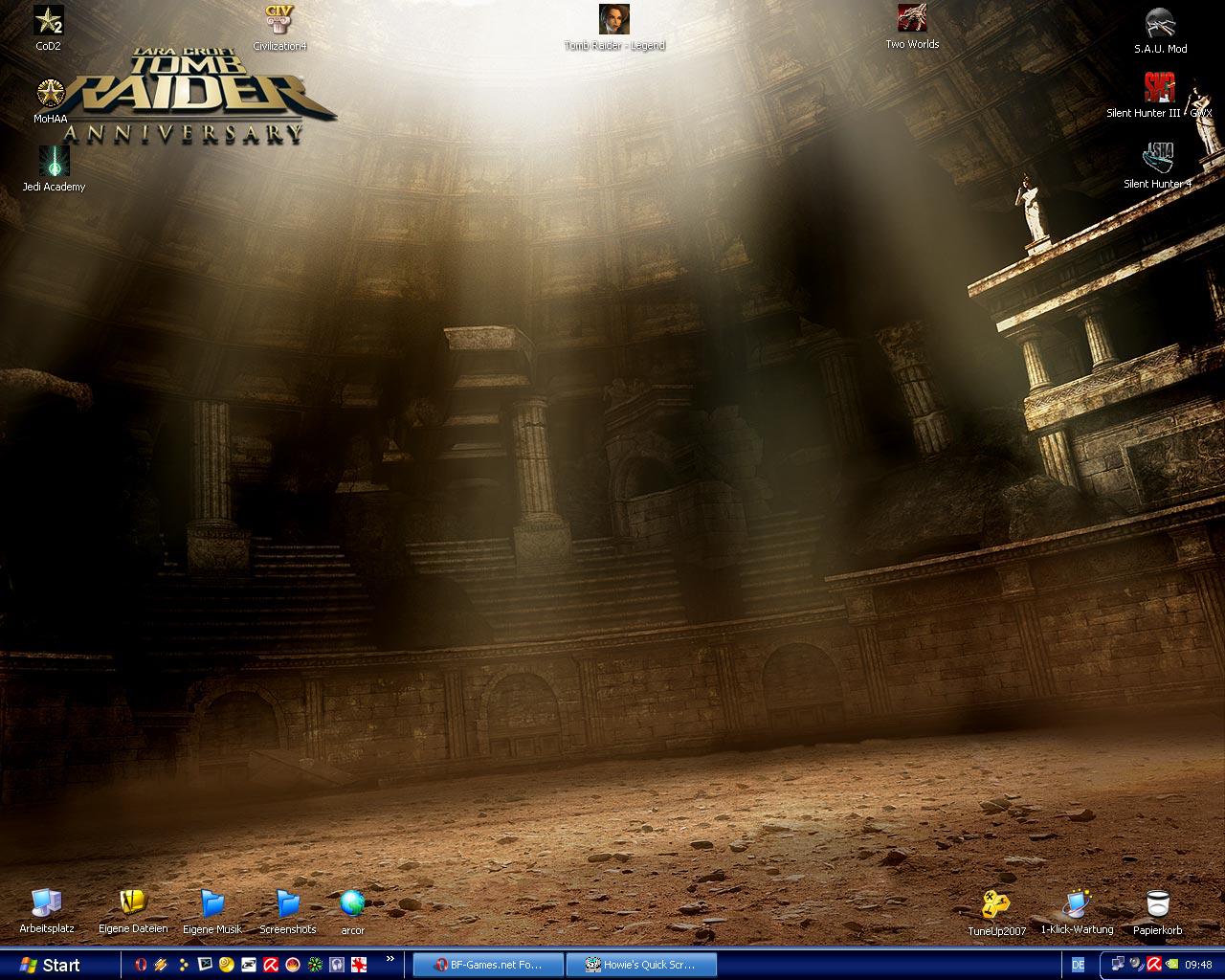Select the Two Worlds desktop icon
Viewport: 1225px width, 980px height.
click(x=912, y=26)
